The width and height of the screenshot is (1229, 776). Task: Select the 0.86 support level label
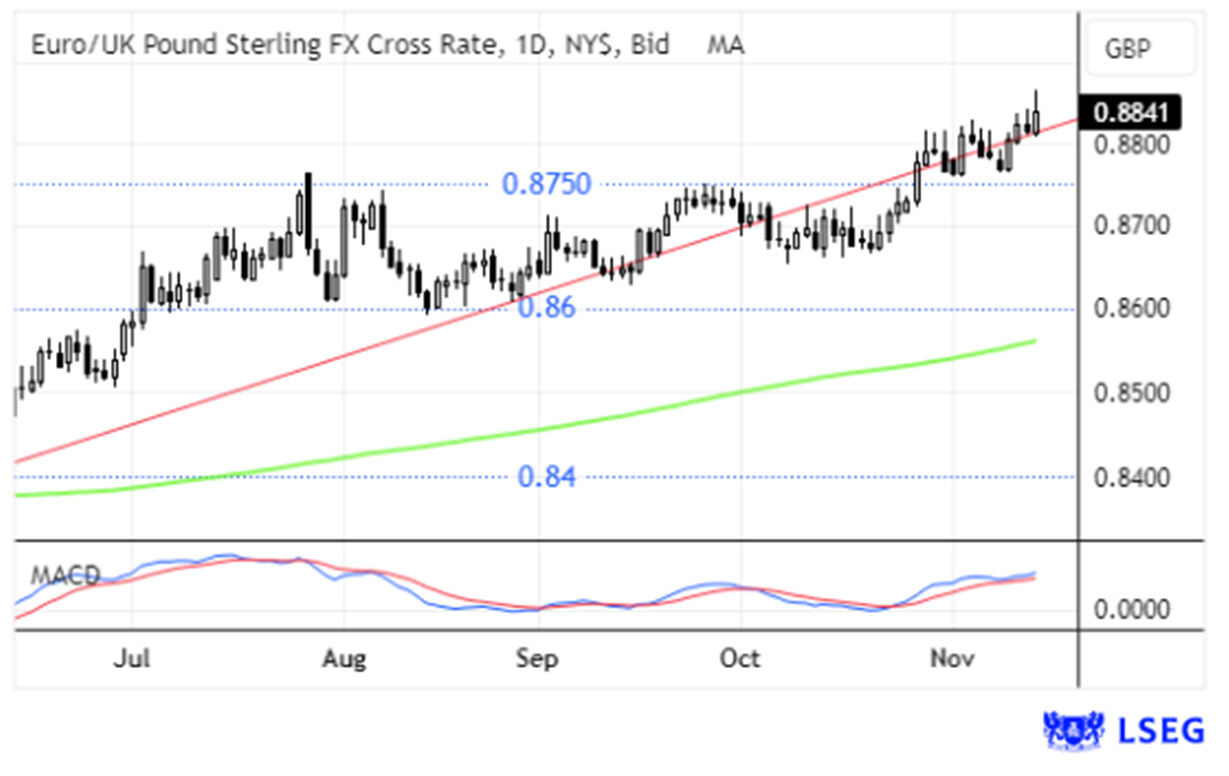point(546,308)
